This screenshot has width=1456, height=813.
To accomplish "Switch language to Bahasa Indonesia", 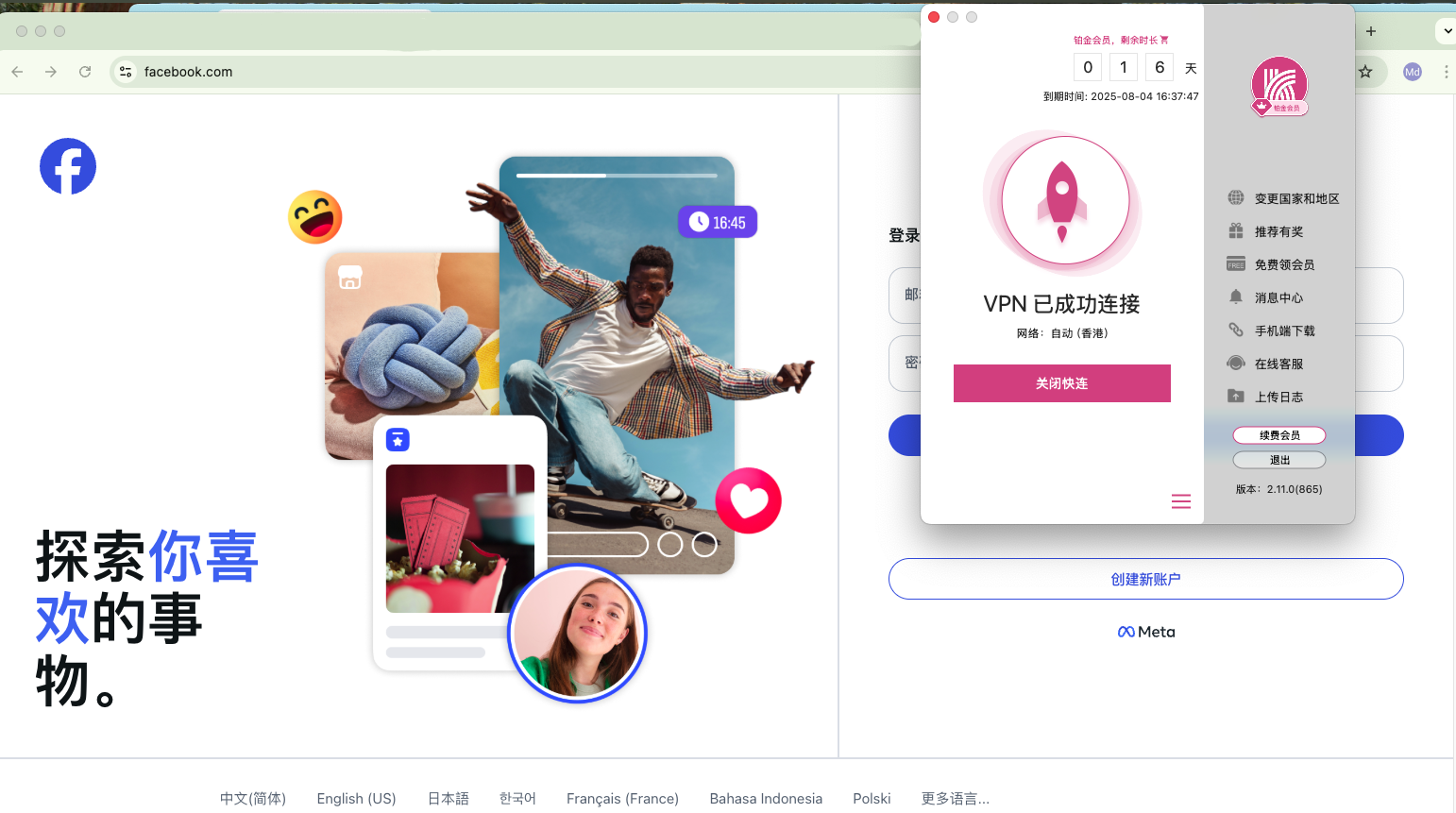I will tap(766, 799).
